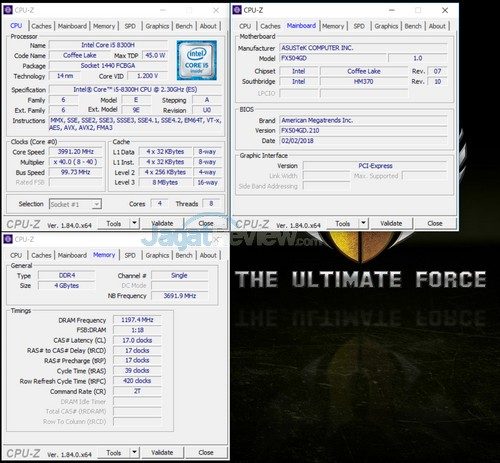Screen dimensions: 500x463
Task: Click the Core Speed value 3991.20 MHz
Action: pyautogui.click(x=76, y=152)
